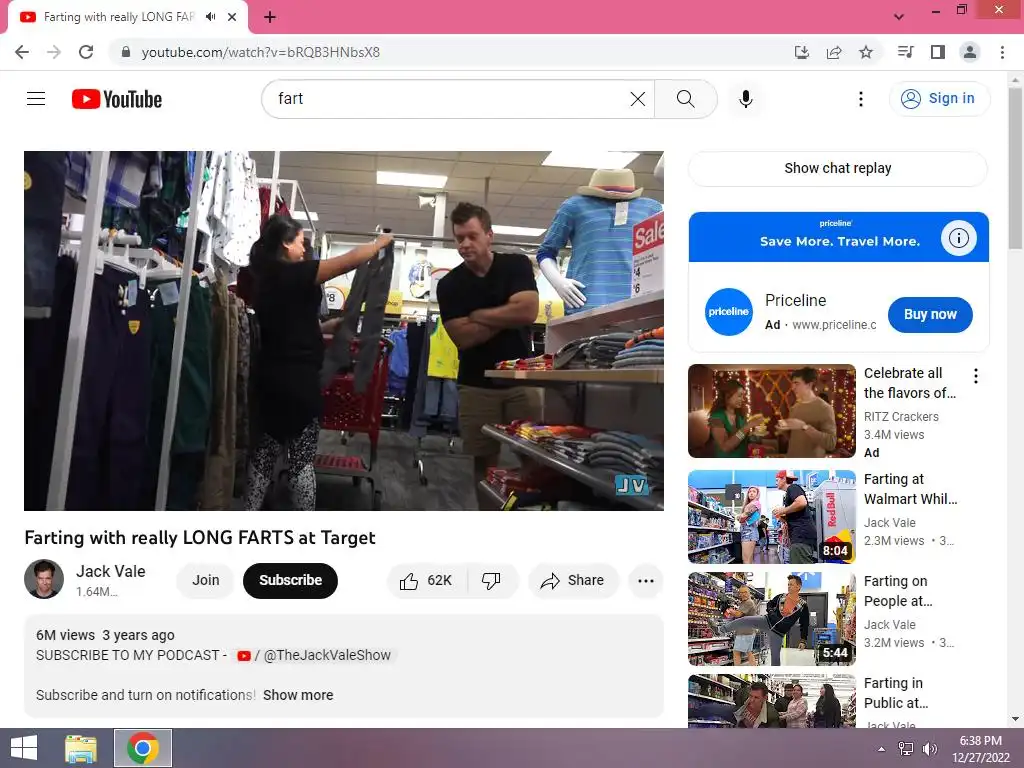1024x768 pixels.
Task: Expand description with Show more
Action: (x=298, y=695)
